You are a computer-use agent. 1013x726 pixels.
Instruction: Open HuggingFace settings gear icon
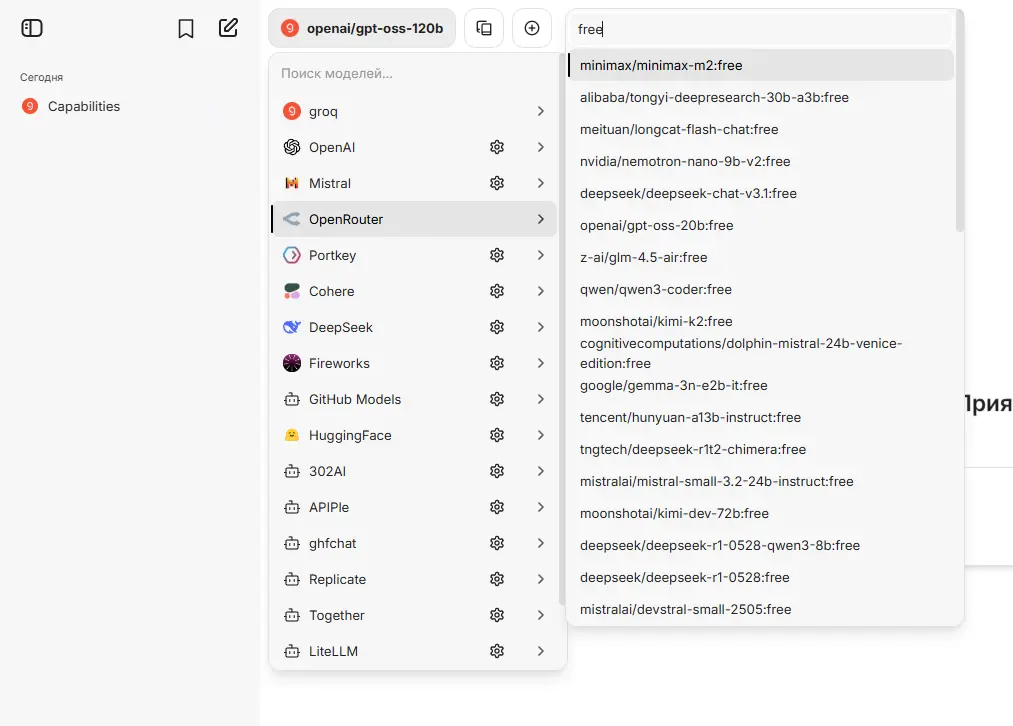click(x=497, y=435)
